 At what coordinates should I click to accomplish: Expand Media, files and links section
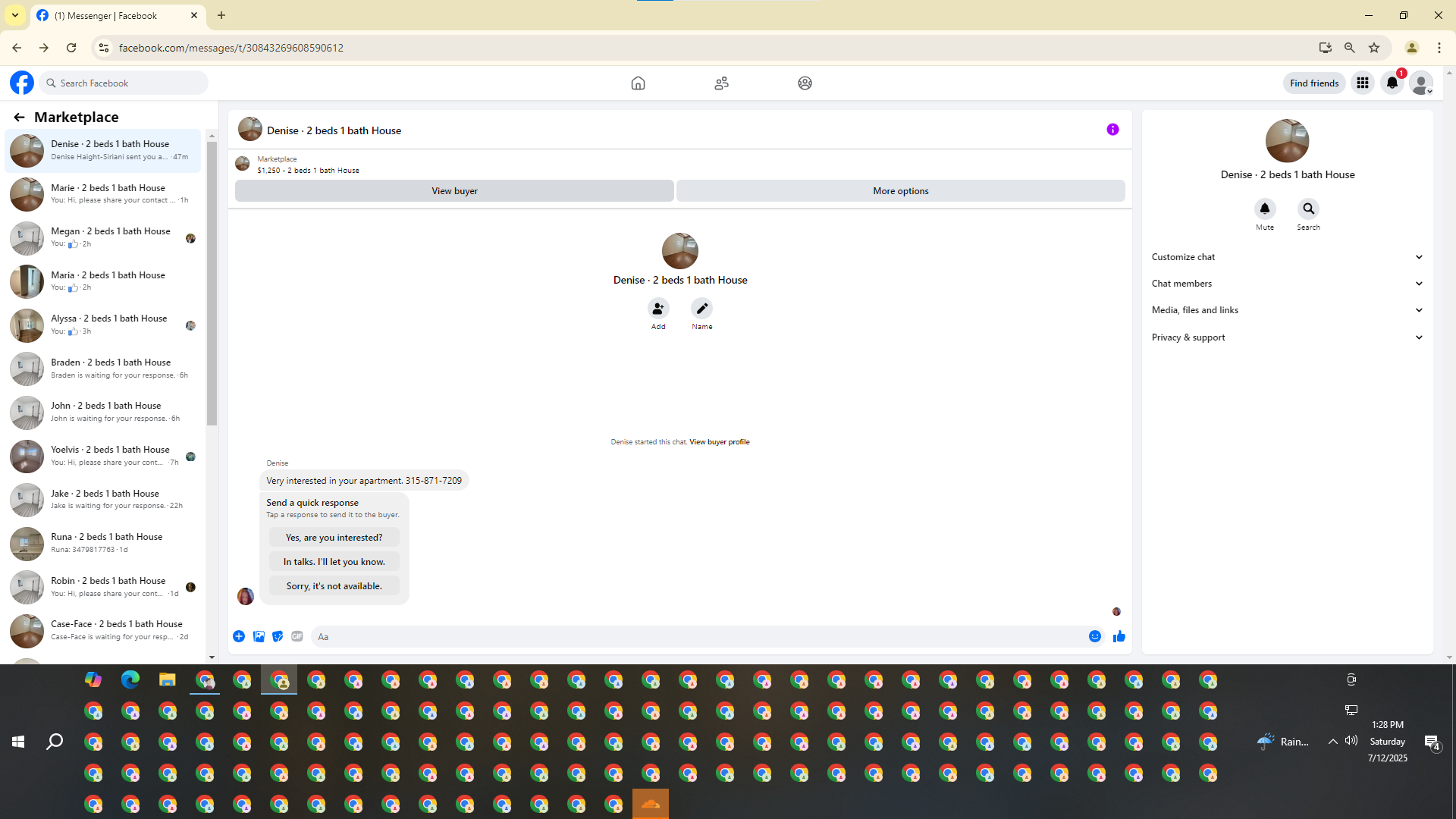pos(1287,310)
